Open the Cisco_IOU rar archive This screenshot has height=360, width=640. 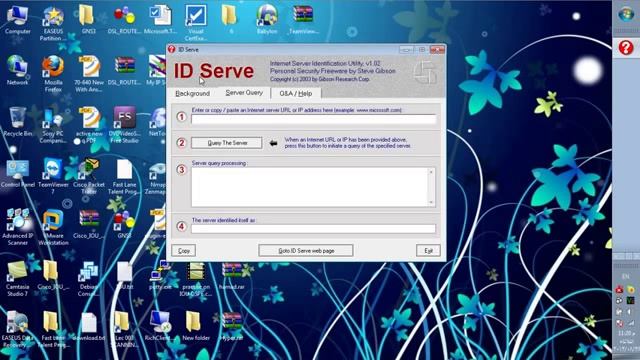coord(88,224)
